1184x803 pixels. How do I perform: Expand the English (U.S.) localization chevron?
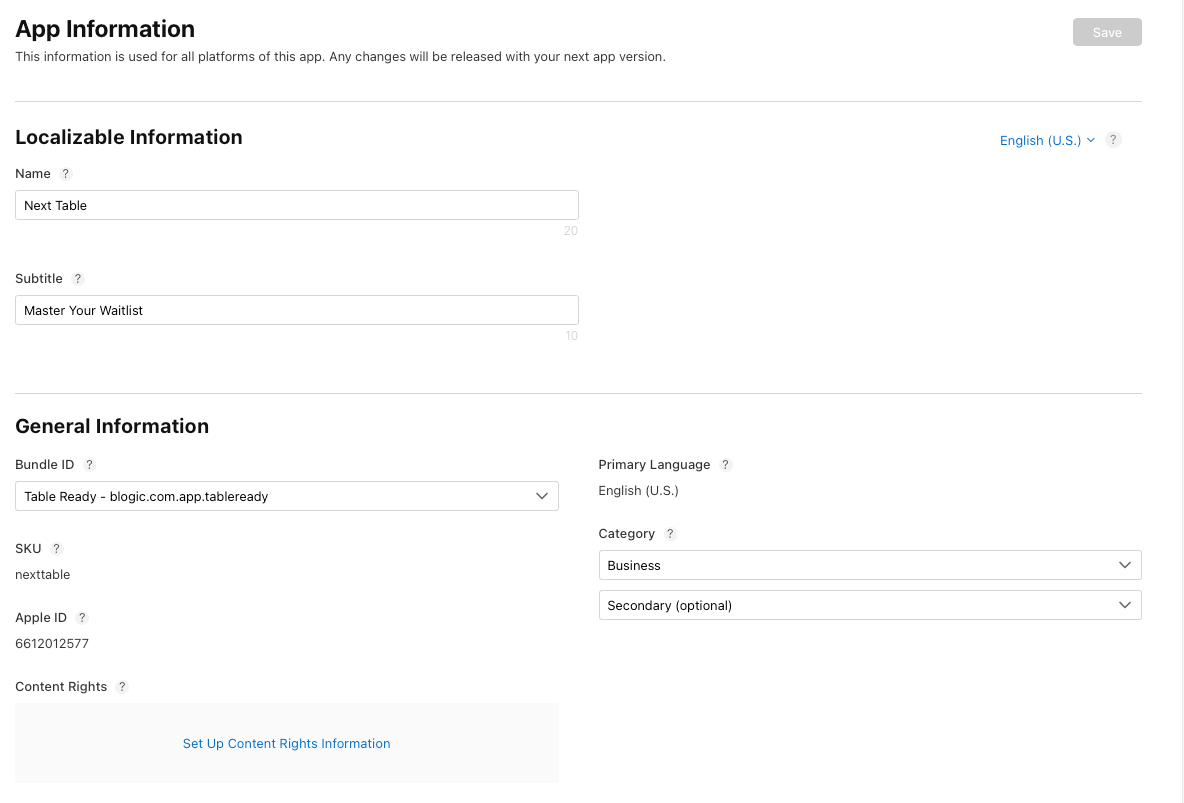1092,140
